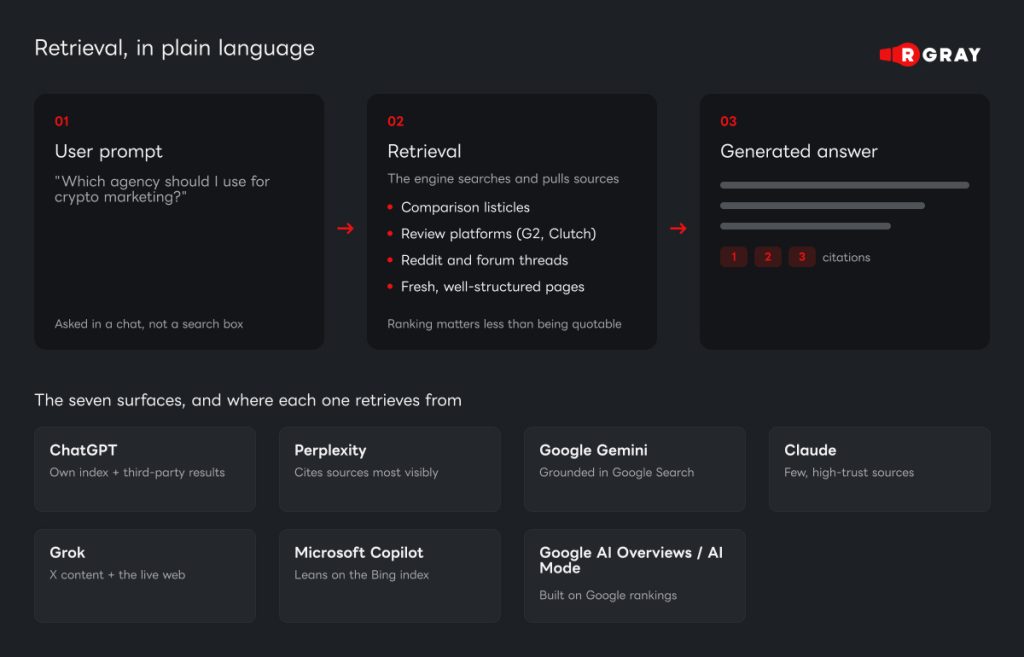Image resolution: width=1024 pixels, height=657 pixels.
Task: Click the "Retrieval" card heading
Action: (424, 152)
